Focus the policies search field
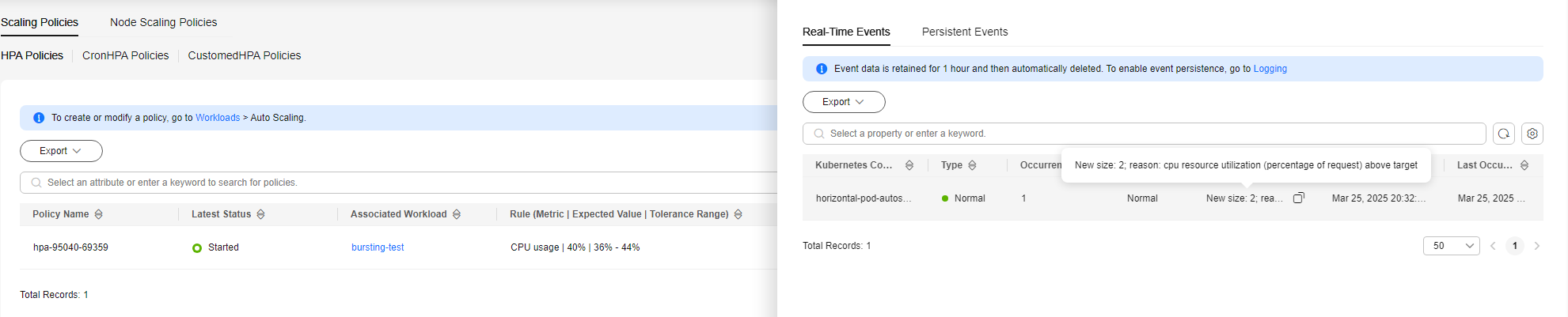This screenshot has width=1568, height=317. pos(399,183)
